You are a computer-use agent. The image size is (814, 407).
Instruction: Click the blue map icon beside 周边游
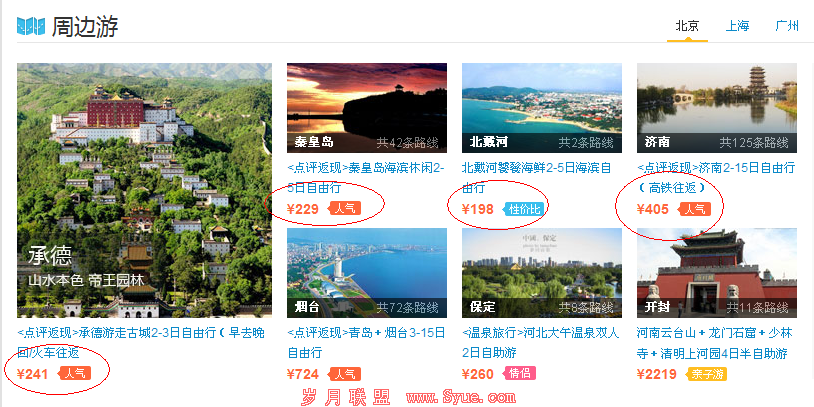pyautogui.click(x=31, y=26)
